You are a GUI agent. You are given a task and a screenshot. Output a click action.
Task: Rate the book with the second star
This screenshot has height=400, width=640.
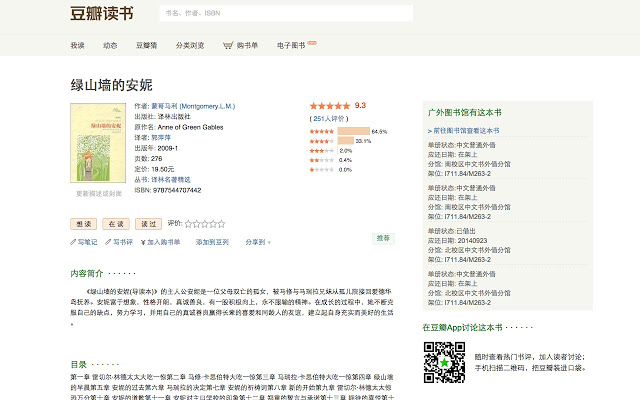(x=196, y=224)
